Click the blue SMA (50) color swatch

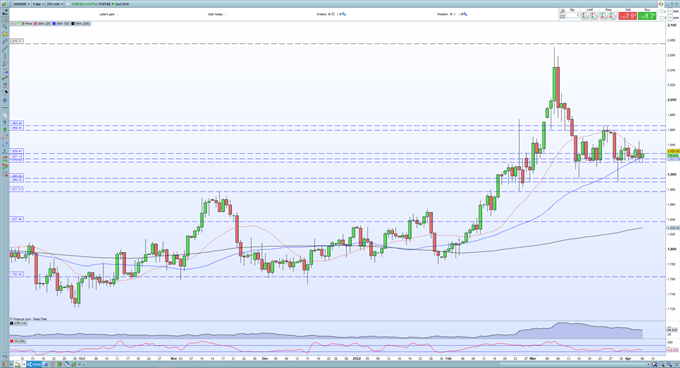[x=54, y=24]
